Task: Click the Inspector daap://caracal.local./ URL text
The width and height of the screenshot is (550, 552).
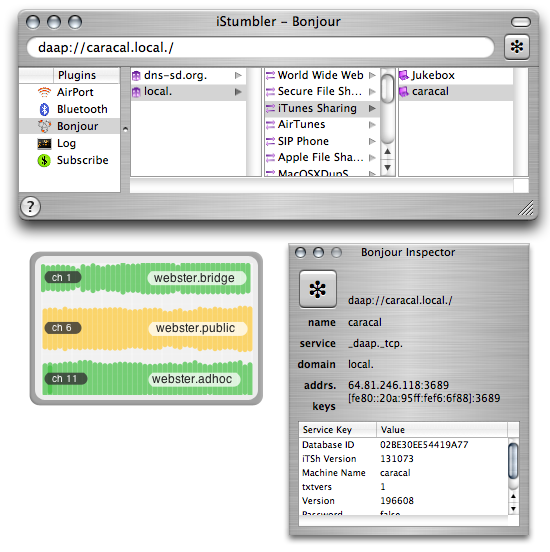Action: coord(400,301)
